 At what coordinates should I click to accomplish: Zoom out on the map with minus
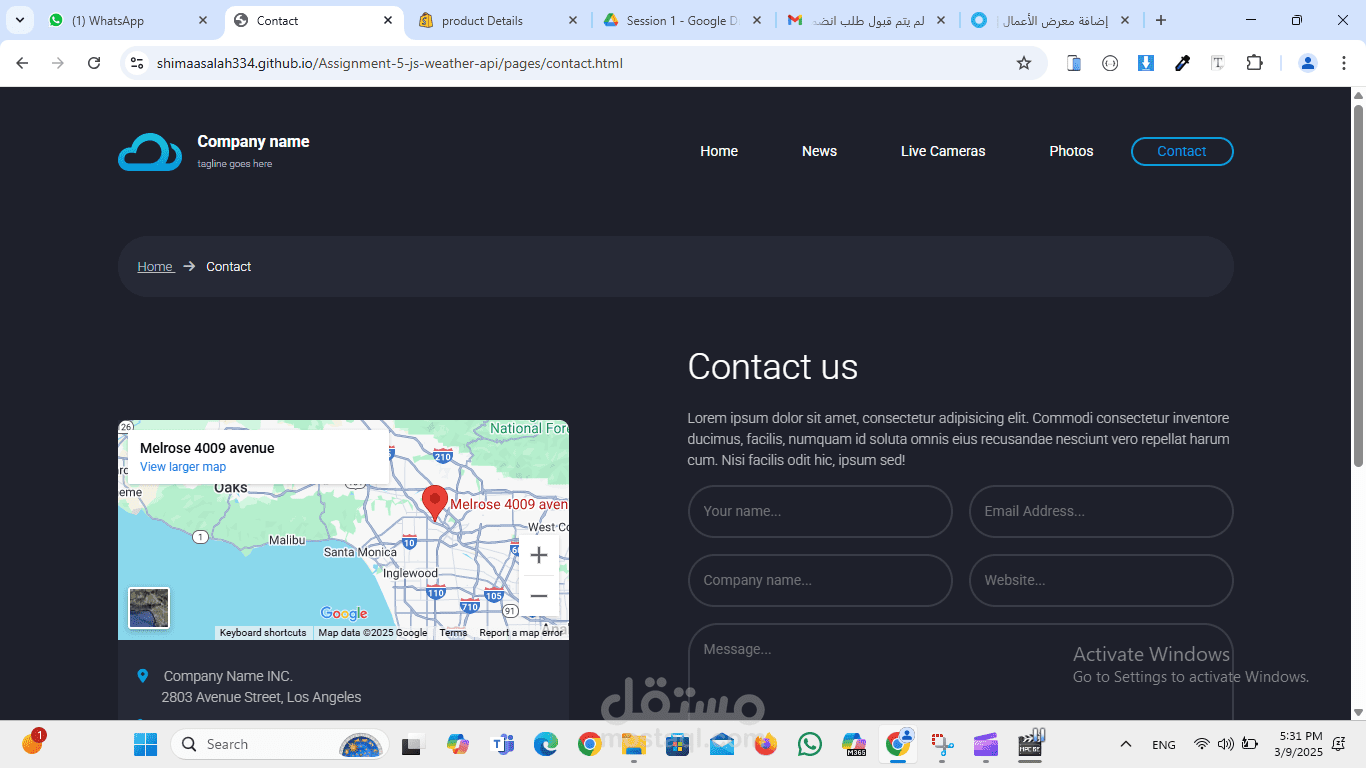pyautogui.click(x=539, y=596)
